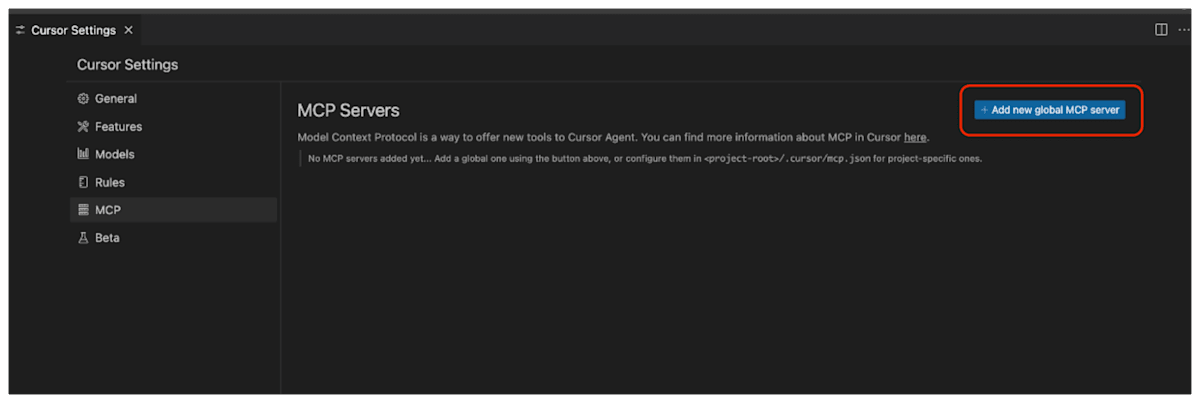
Task: Click the Cursor Settings page title
Action: 127,65
